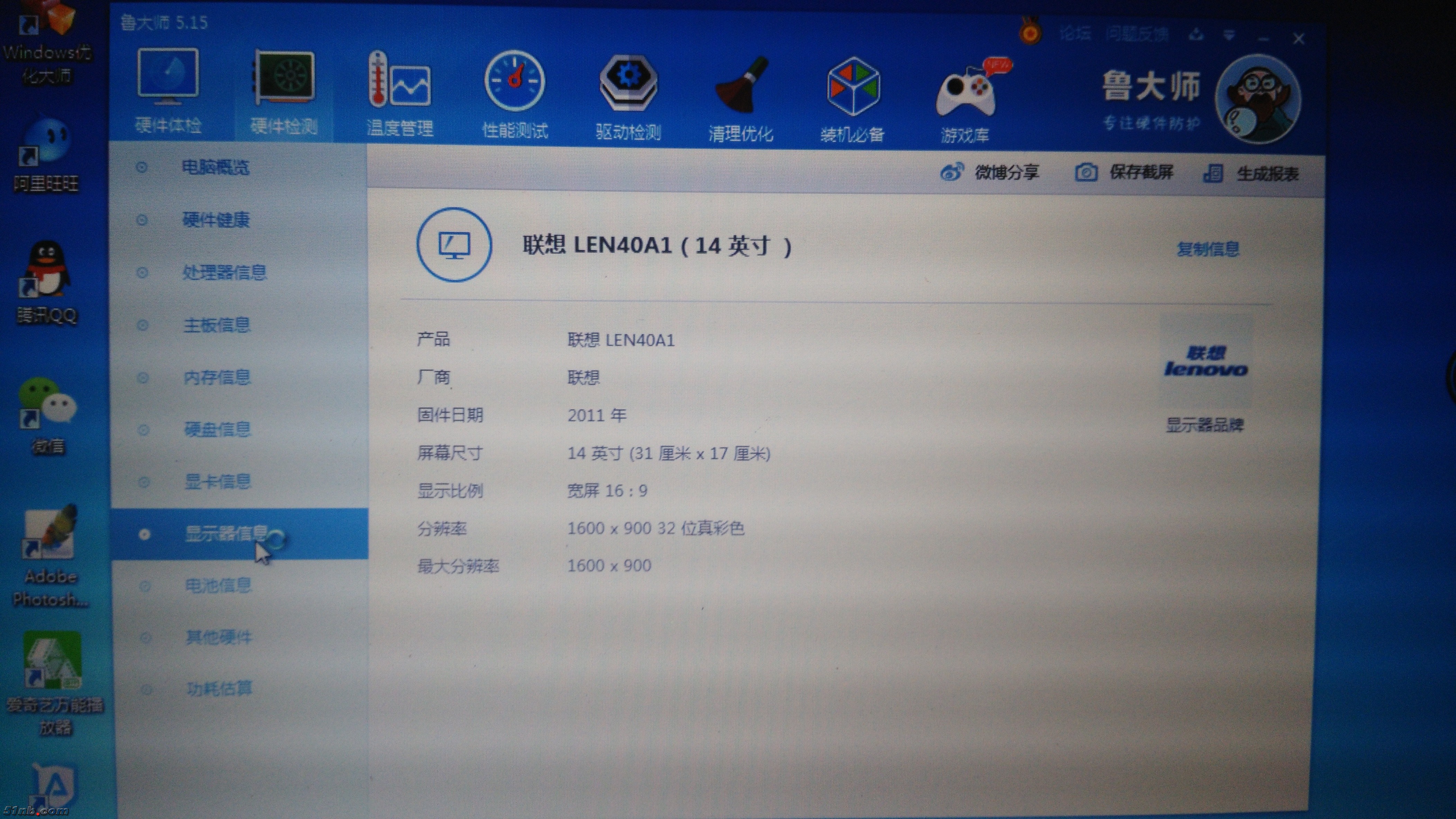Click the medal icon in title bar
This screenshot has height=819, width=1456.
tap(1030, 31)
